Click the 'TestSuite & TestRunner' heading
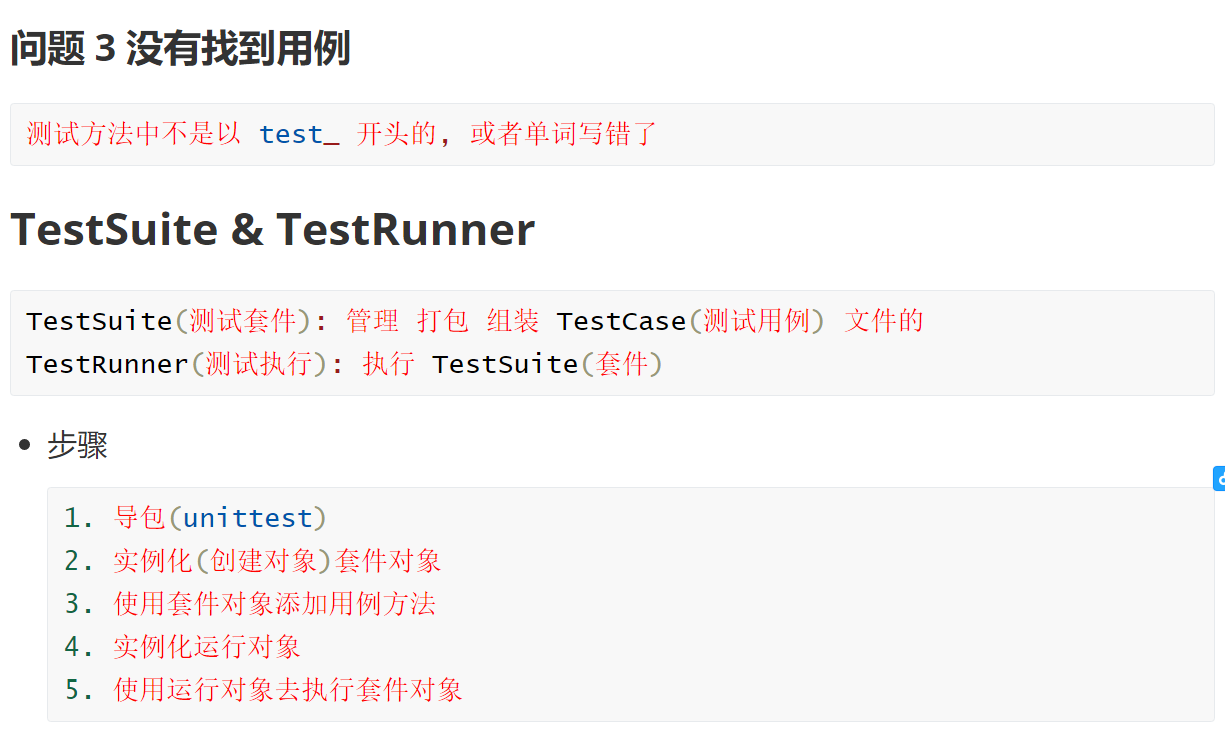Viewport: 1225px width, 739px height. coord(272,230)
